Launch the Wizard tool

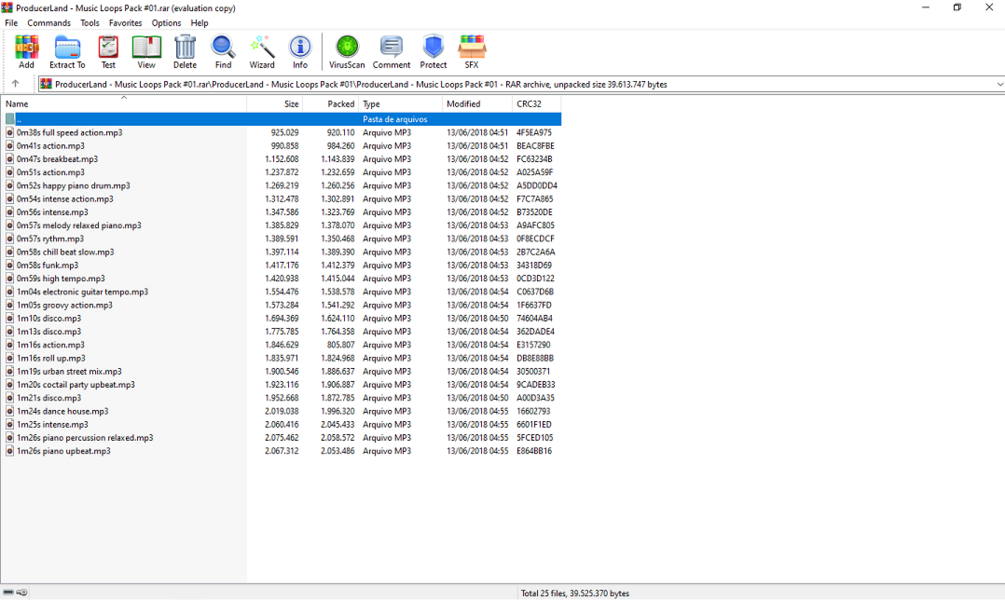262,51
